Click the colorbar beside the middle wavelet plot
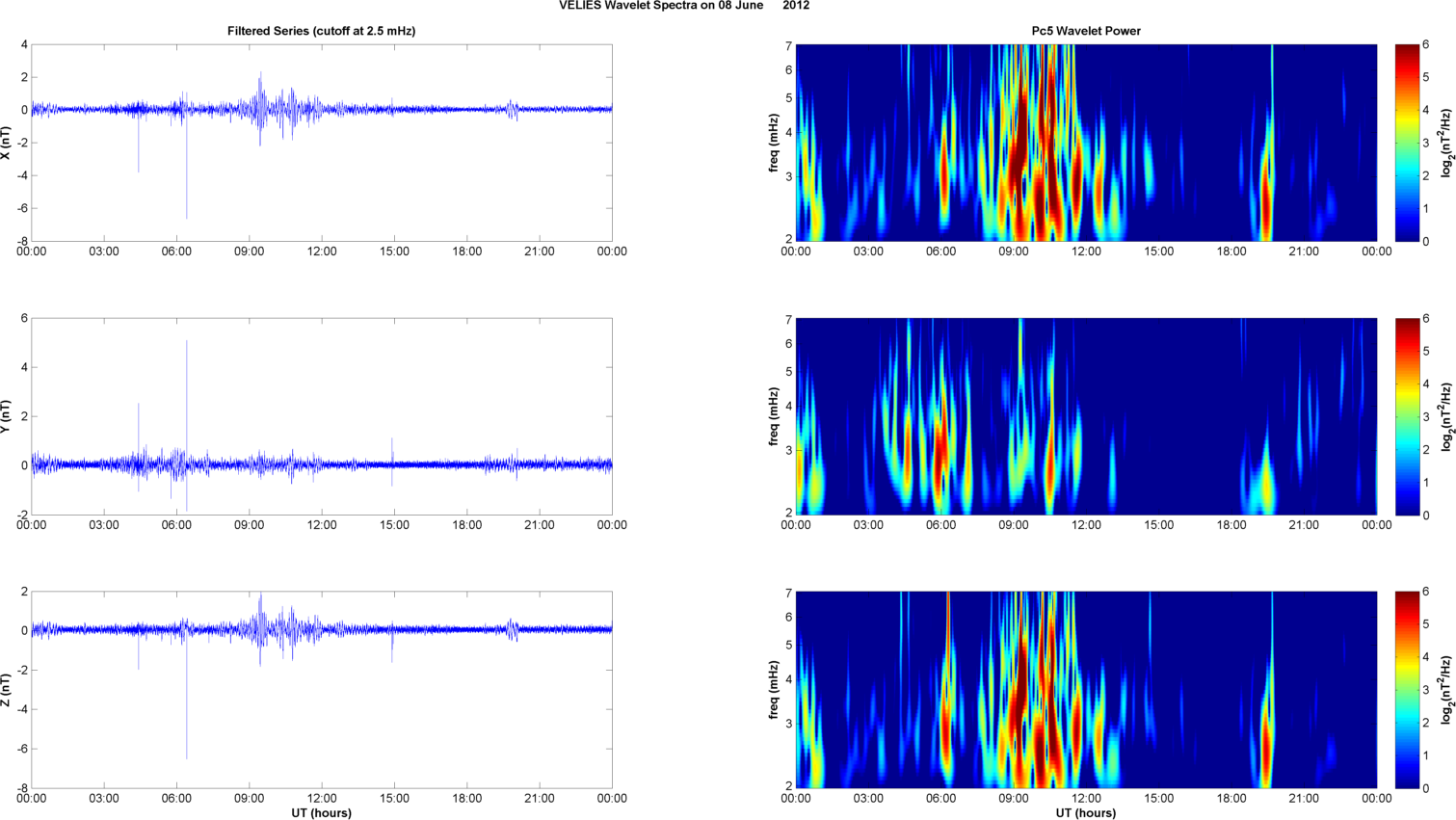The image size is (1456, 820). click(x=1407, y=416)
